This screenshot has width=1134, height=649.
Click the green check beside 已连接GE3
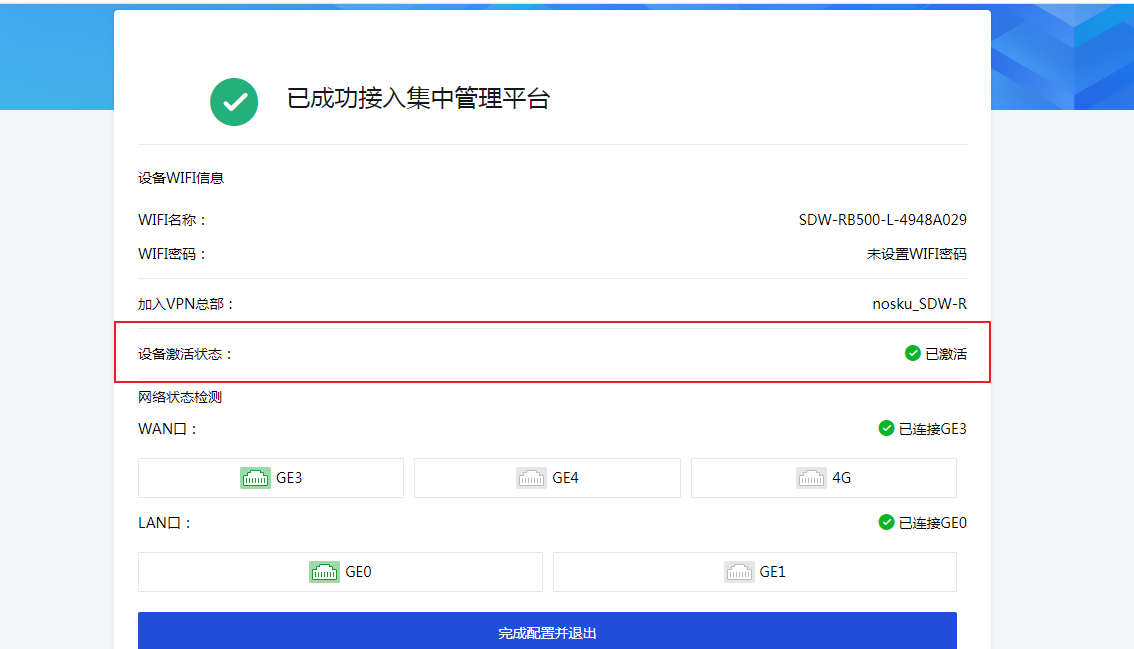coord(886,428)
